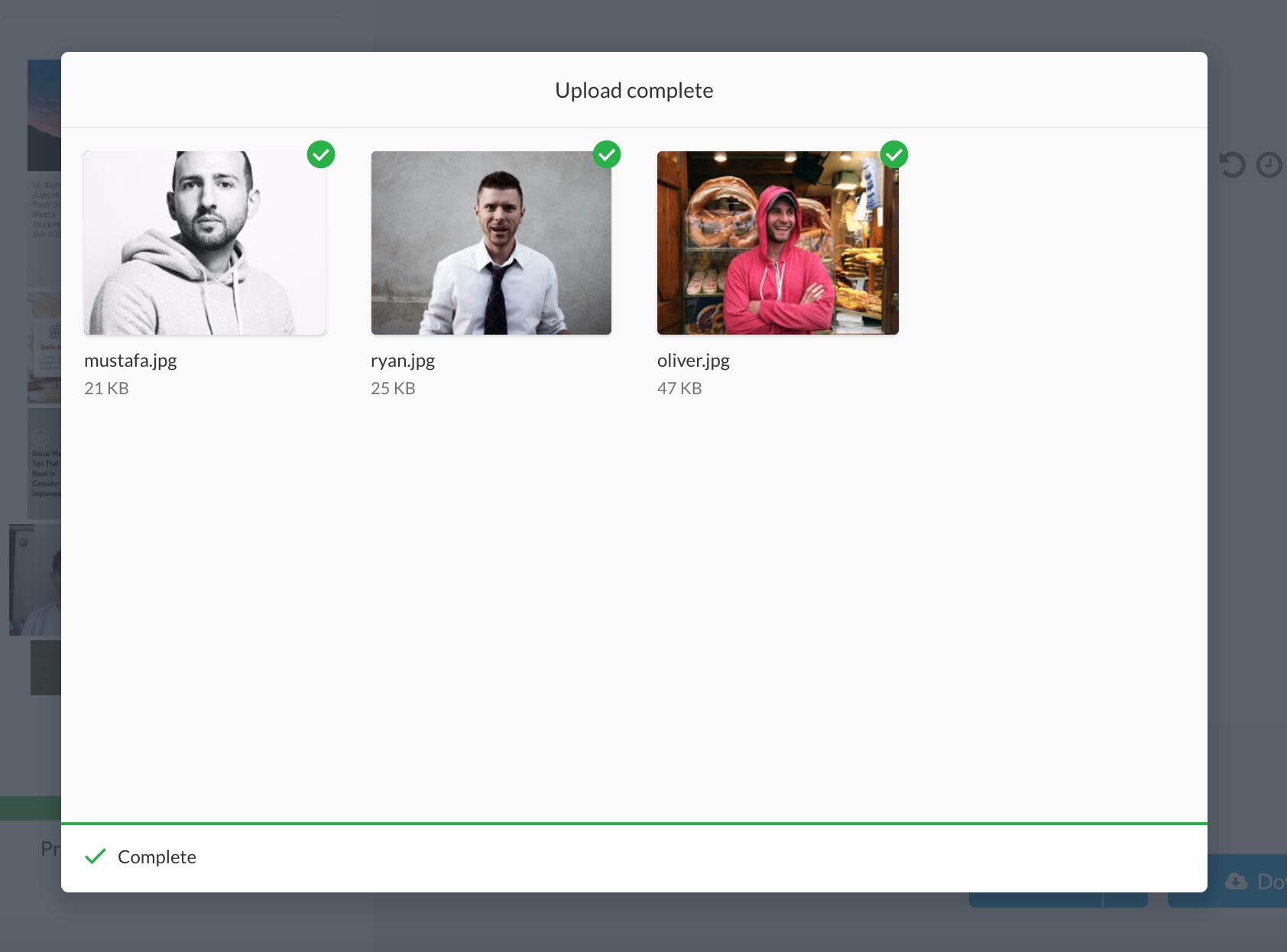Click the undo arrow icon
The width and height of the screenshot is (1287, 952).
[x=1234, y=163]
